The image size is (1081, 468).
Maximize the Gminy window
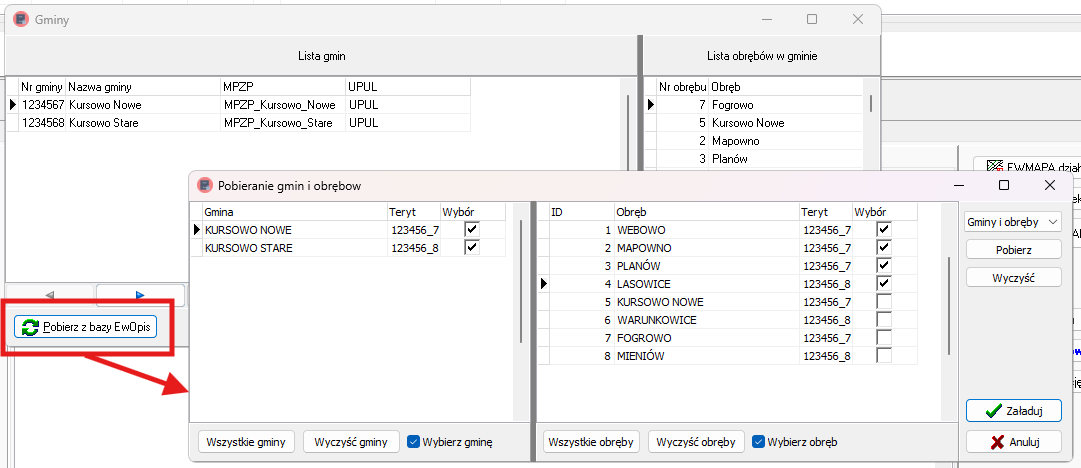point(812,19)
